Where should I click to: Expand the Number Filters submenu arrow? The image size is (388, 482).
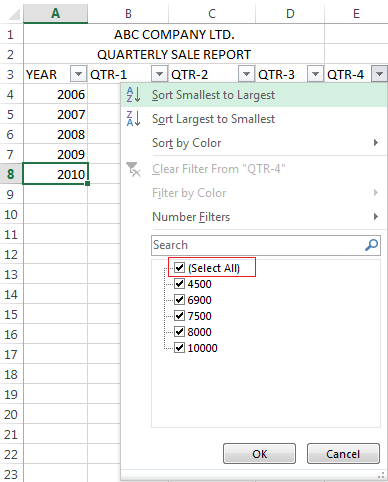[376, 217]
